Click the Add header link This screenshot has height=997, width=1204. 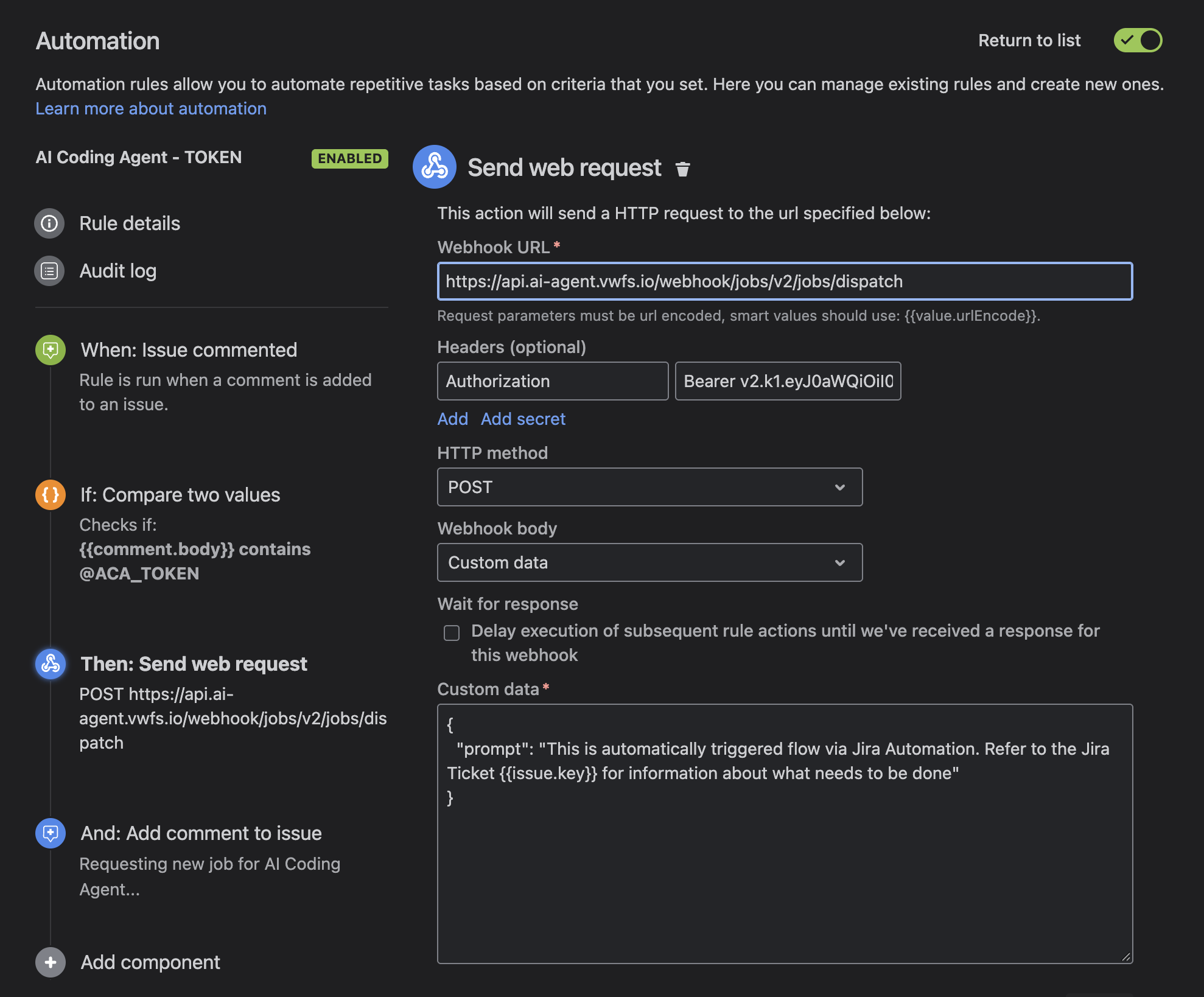click(453, 419)
